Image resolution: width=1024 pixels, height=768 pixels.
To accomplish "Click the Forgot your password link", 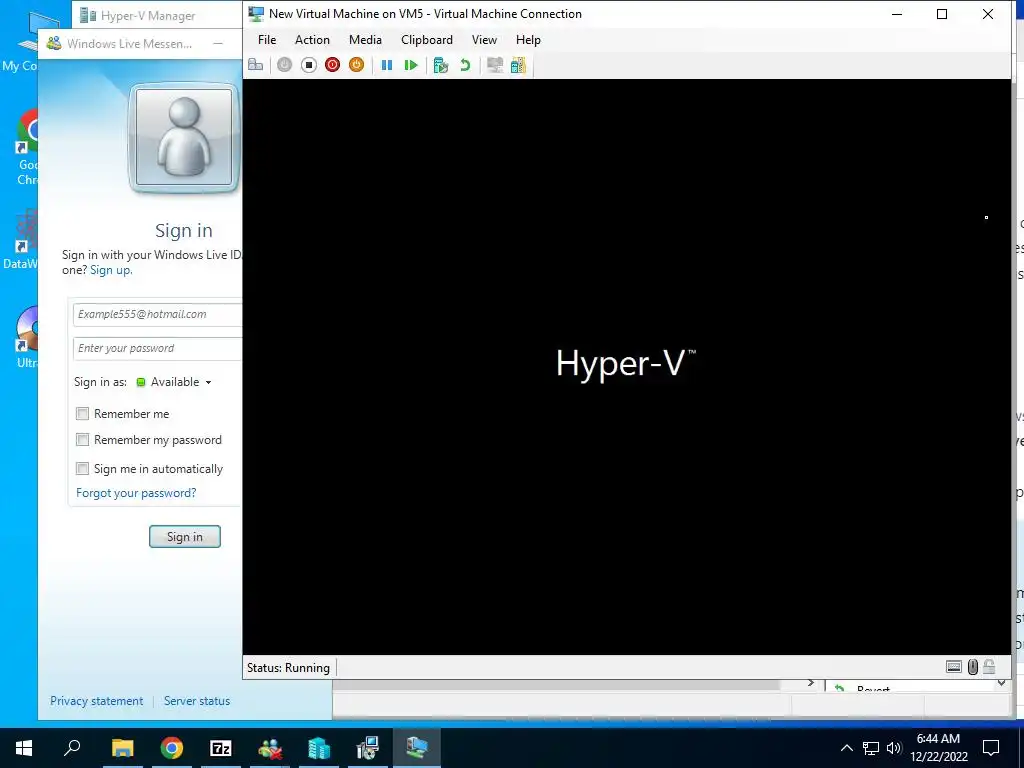I will (x=136, y=493).
